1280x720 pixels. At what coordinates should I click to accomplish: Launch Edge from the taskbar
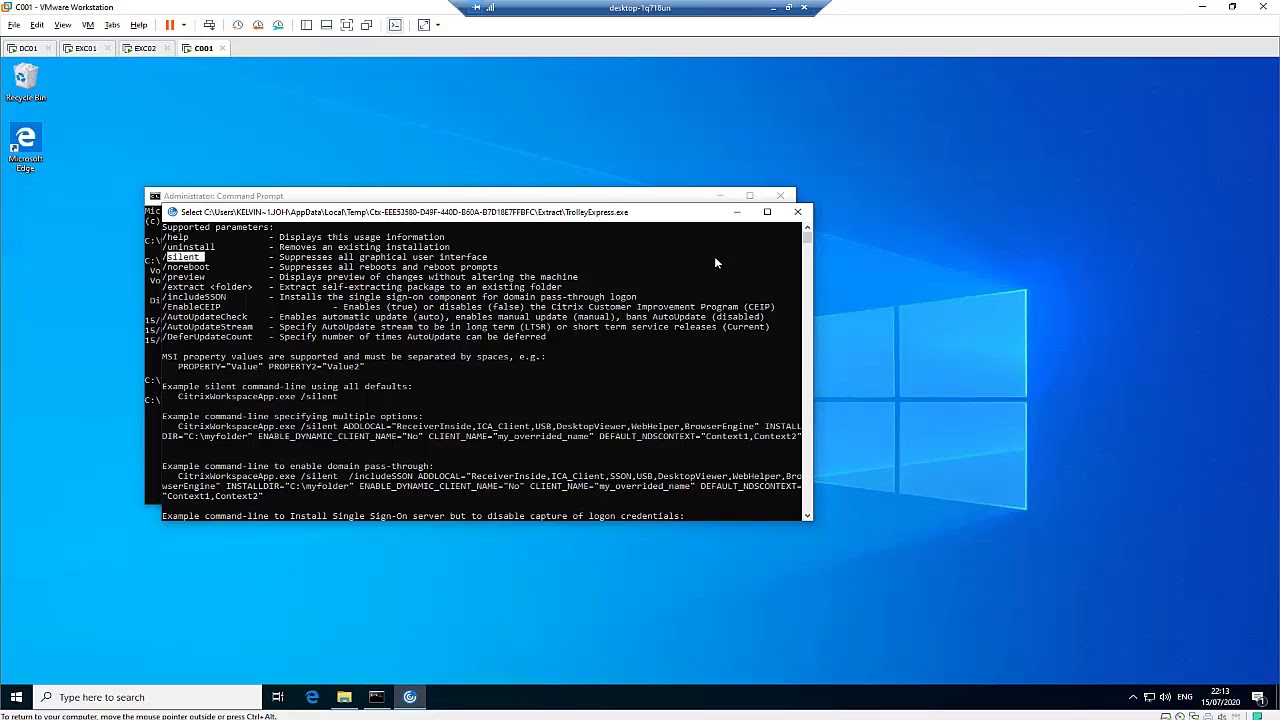point(312,697)
